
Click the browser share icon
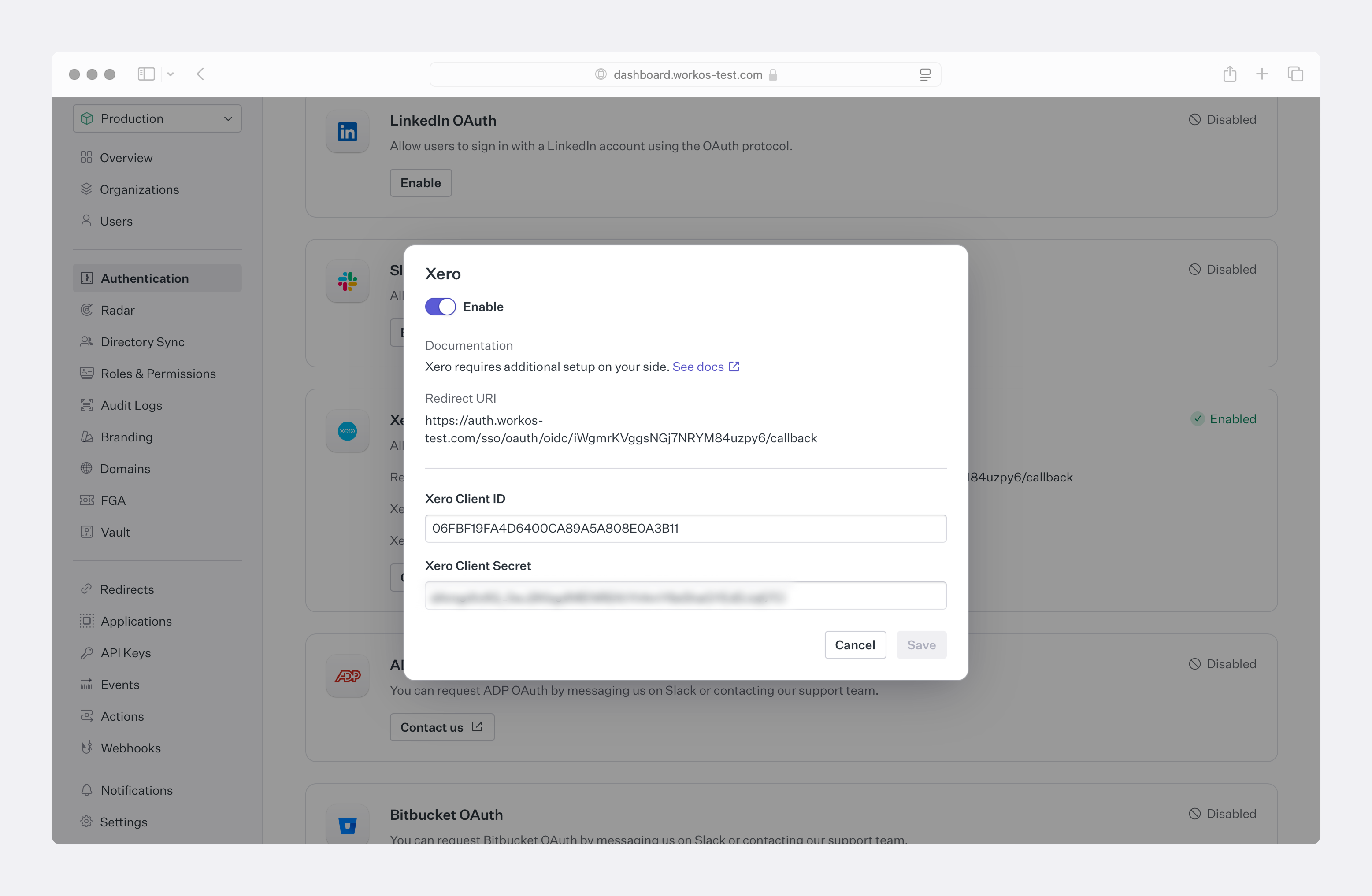click(x=1230, y=74)
